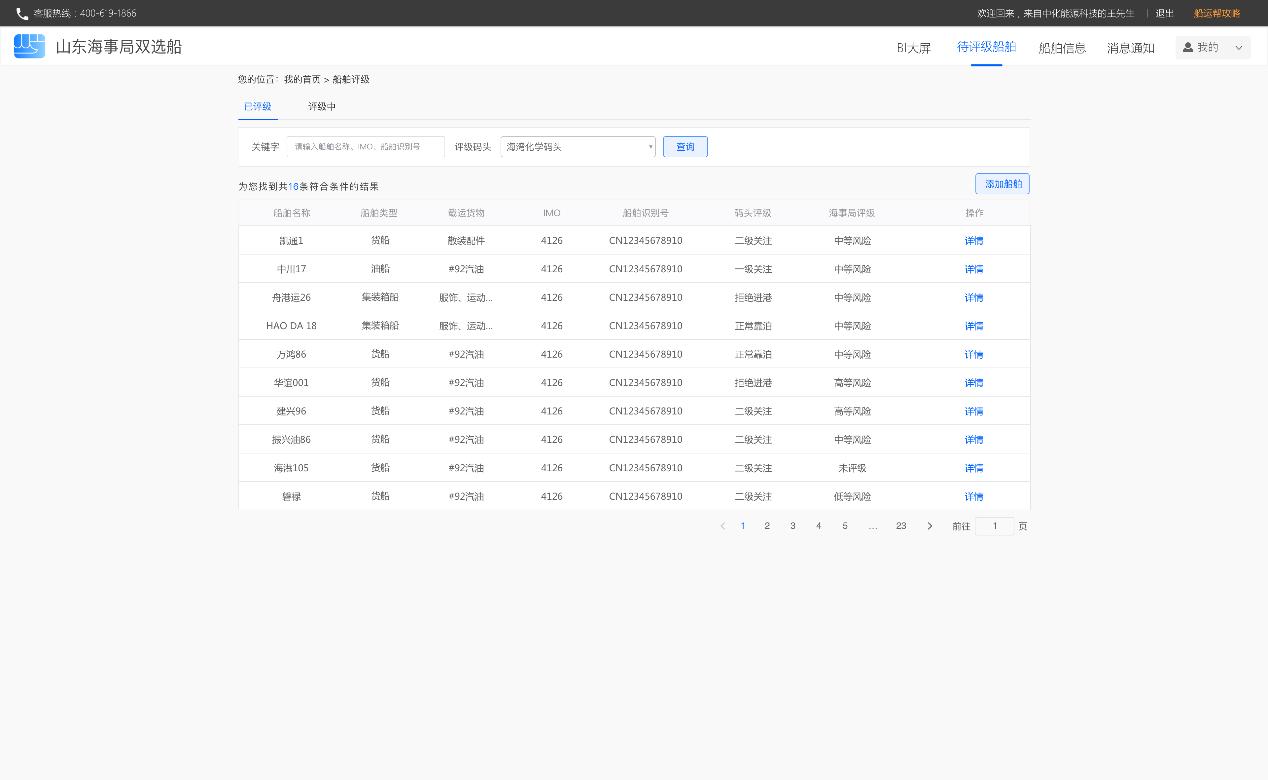Click the page number jump input box
The width and height of the screenshot is (1268, 780).
(x=994, y=526)
